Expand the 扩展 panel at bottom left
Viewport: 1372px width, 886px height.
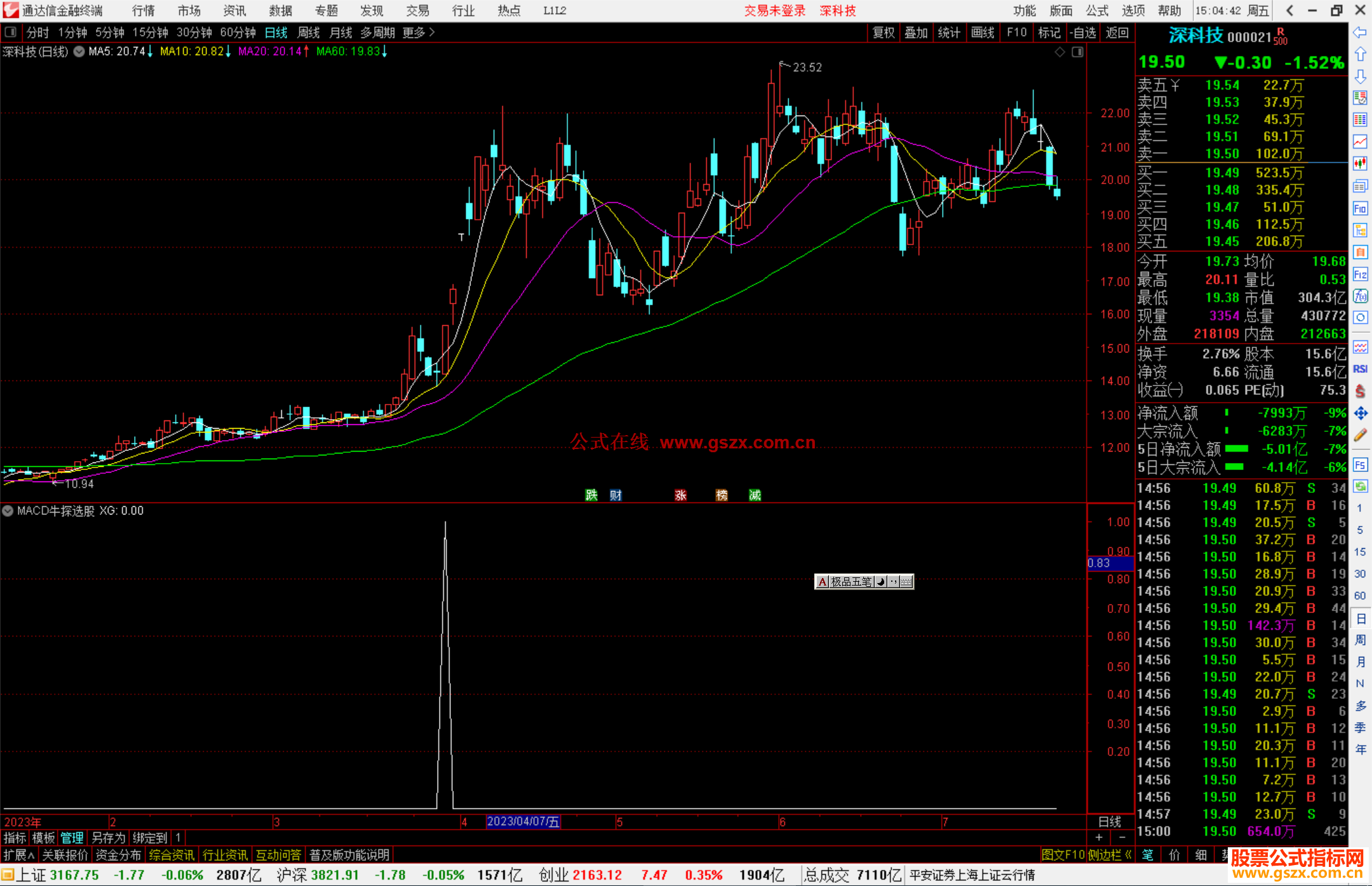[x=18, y=855]
